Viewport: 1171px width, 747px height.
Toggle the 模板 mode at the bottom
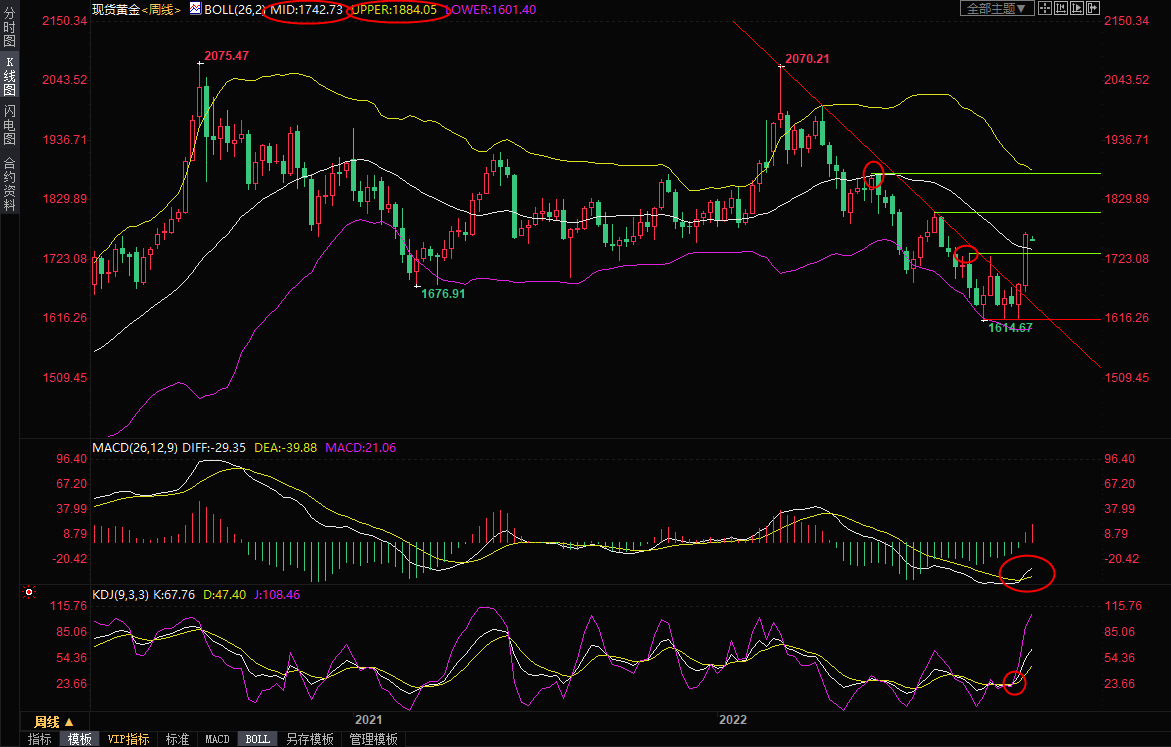coord(79,739)
